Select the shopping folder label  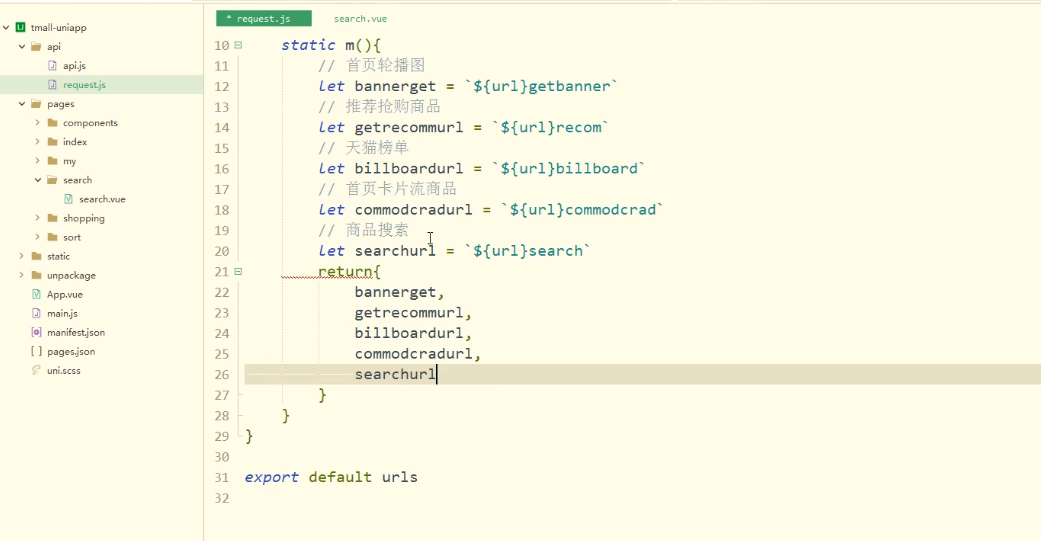click(84, 218)
